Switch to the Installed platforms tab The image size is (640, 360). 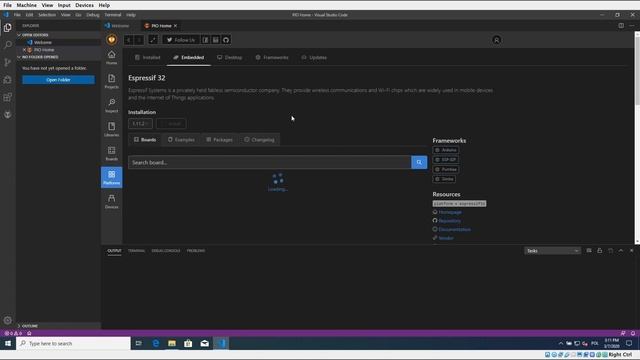pyautogui.click(x=148, y=58)
